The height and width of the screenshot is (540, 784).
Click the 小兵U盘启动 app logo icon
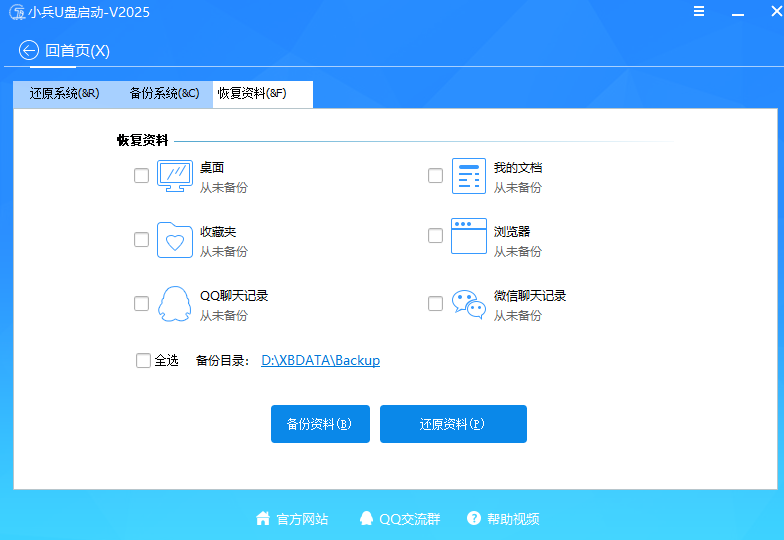click(16, 12)
